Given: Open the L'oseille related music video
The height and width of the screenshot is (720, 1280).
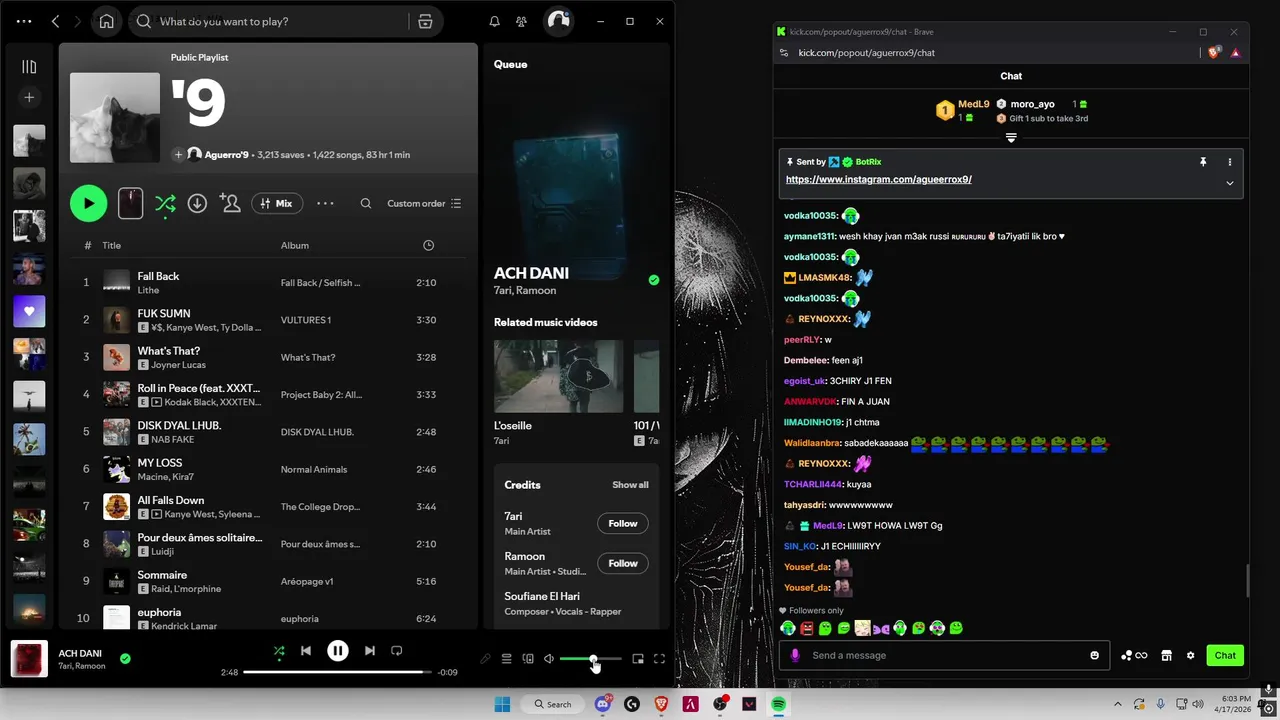Looking at the screenshot, I should coord(558,376).
